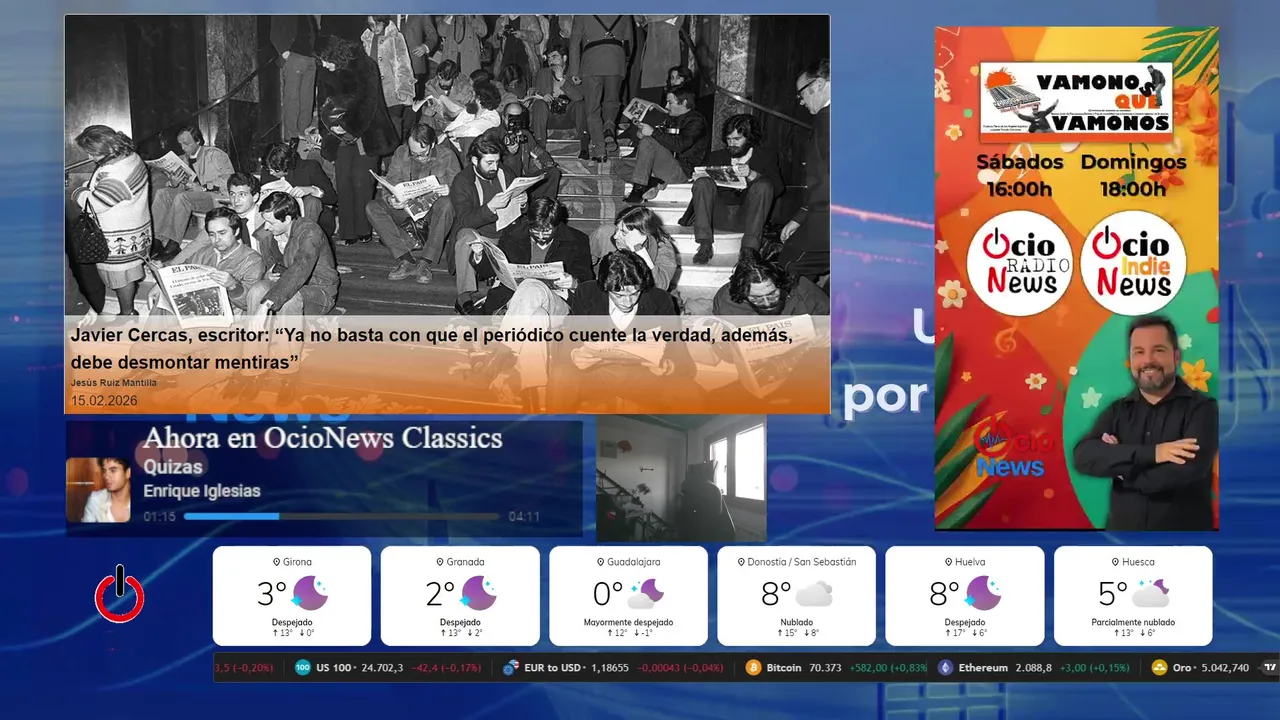Screen dimensions: 1280x720
Task: Click Sábados 16:00h schedule text
Action: 1019,174
